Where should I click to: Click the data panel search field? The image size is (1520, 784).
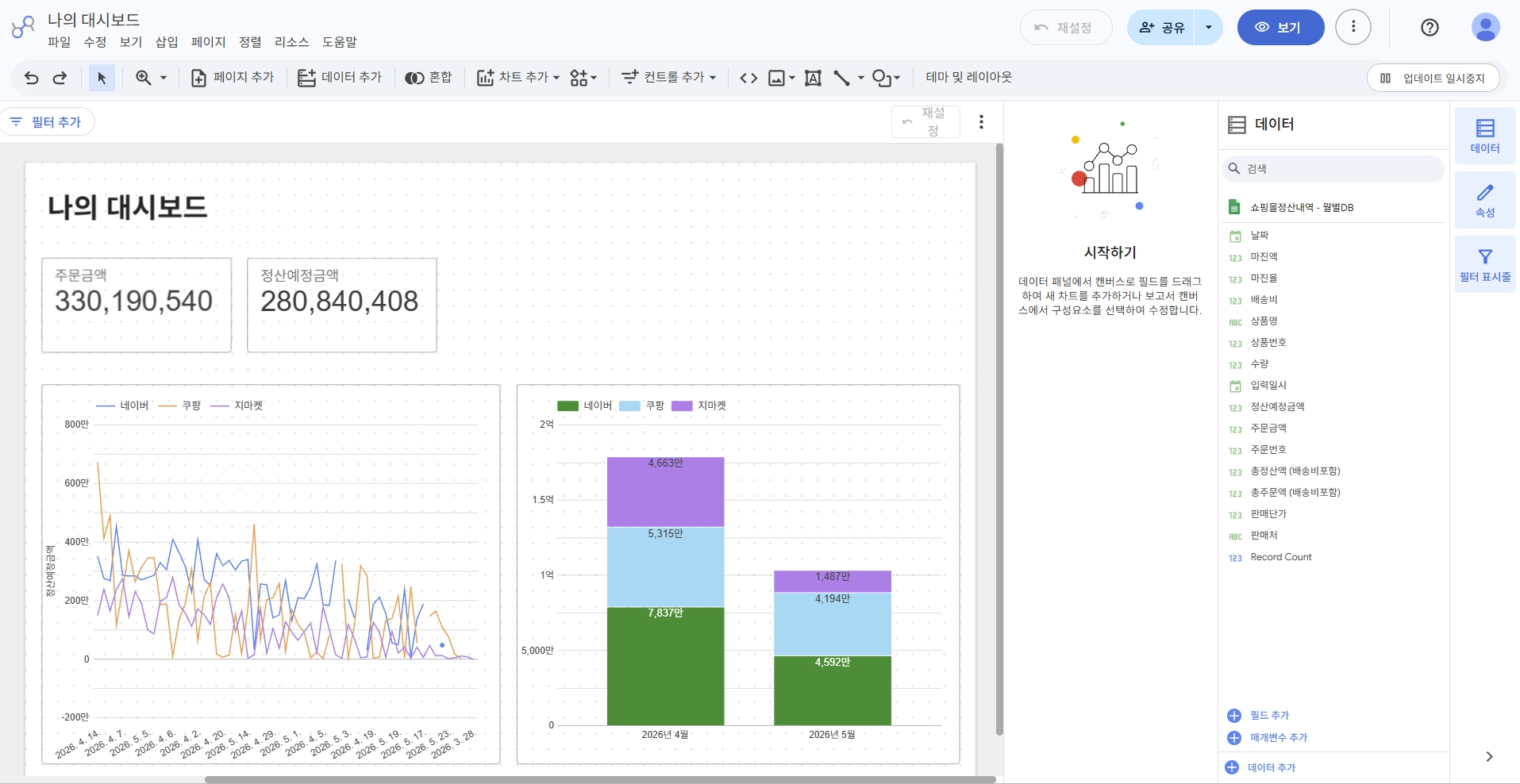(1333, 169)
